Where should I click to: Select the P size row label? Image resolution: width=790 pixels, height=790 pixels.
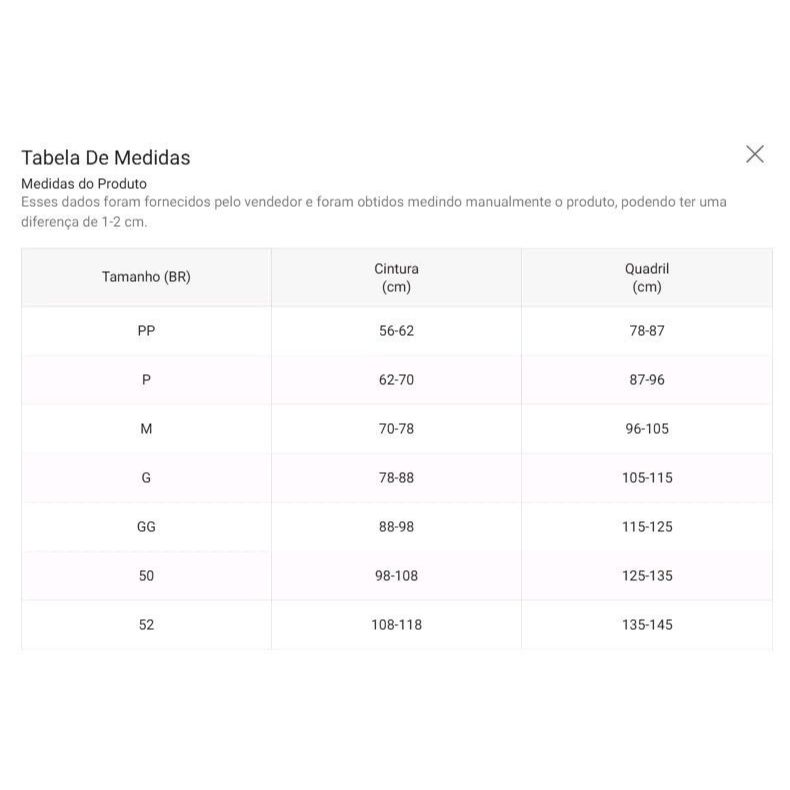click(146, 380)
